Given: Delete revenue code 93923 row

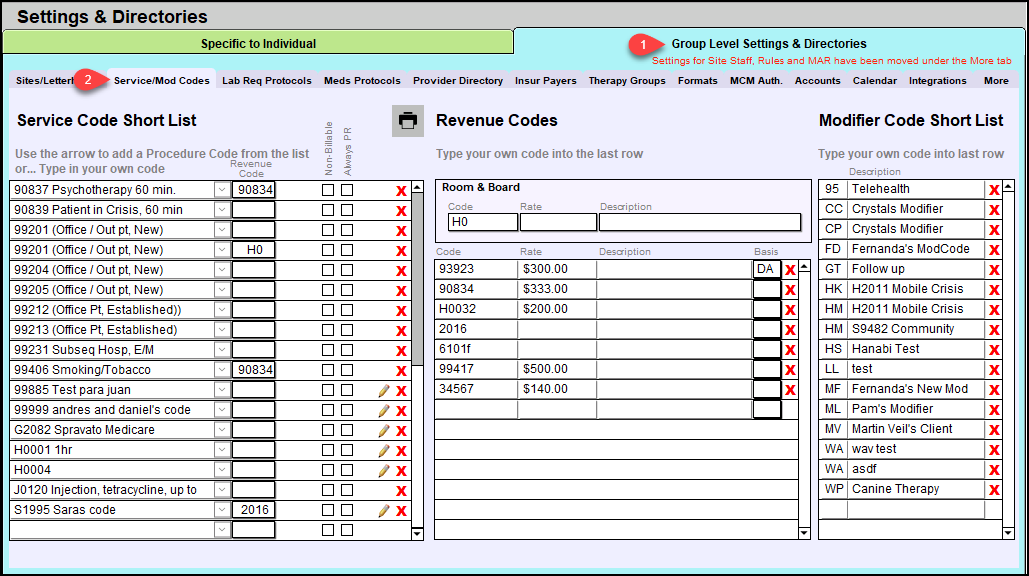Looking at the screenshot, I should pyautogui.click(x=790, y=269).
